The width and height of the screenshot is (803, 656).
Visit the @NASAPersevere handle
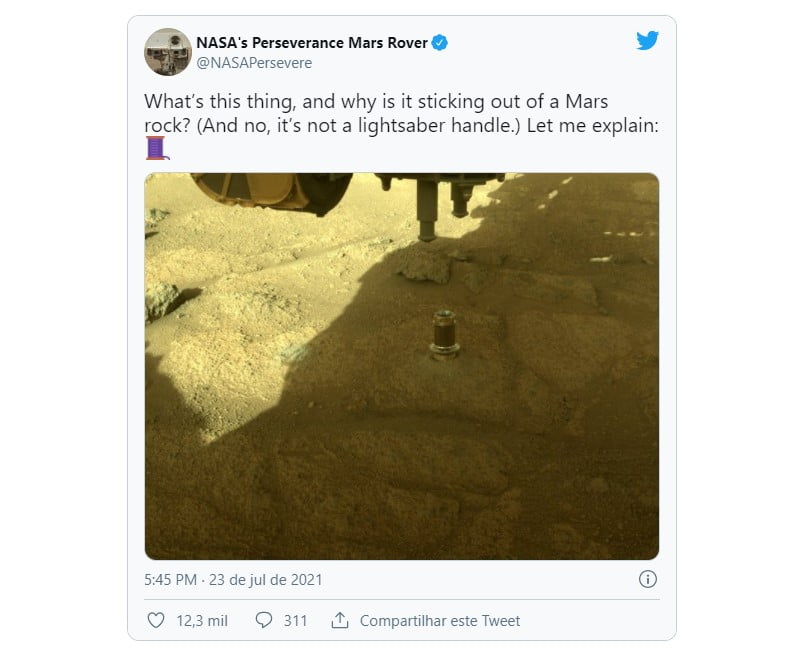254,63
